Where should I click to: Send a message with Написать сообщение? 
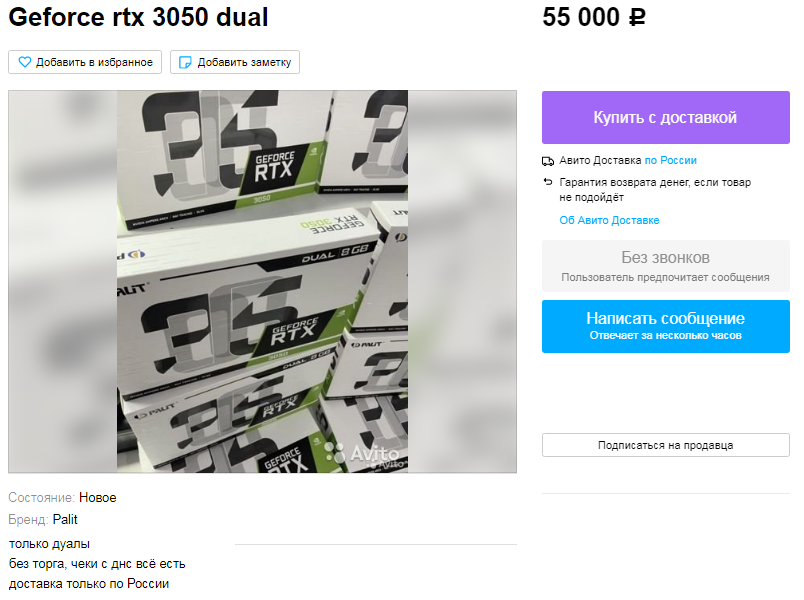(x=666, y=326)
